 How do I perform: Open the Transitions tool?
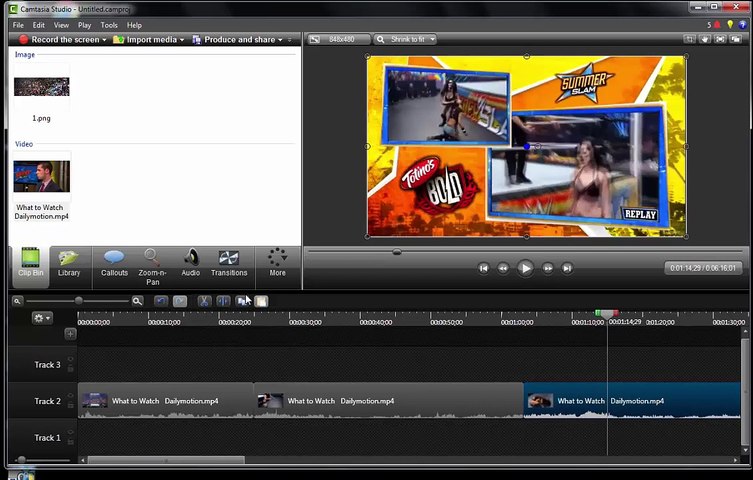click(229, 264)
